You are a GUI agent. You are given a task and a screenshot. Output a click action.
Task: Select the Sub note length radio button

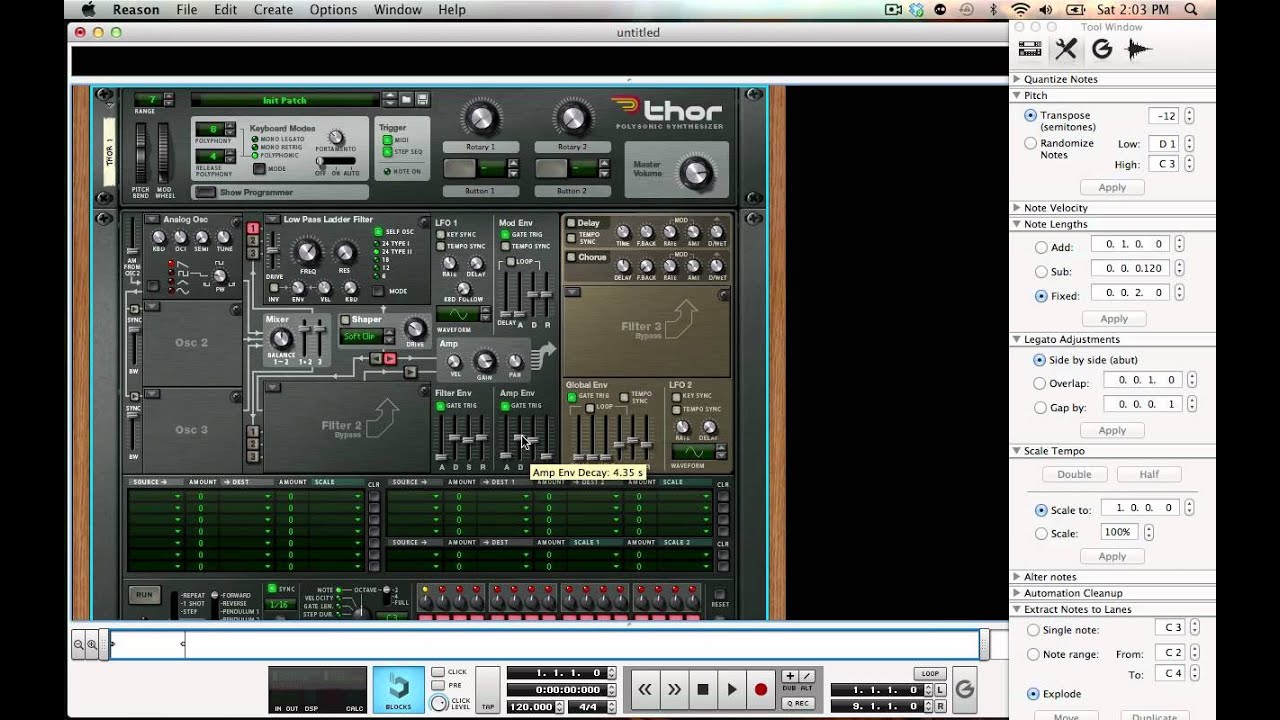1041,272
